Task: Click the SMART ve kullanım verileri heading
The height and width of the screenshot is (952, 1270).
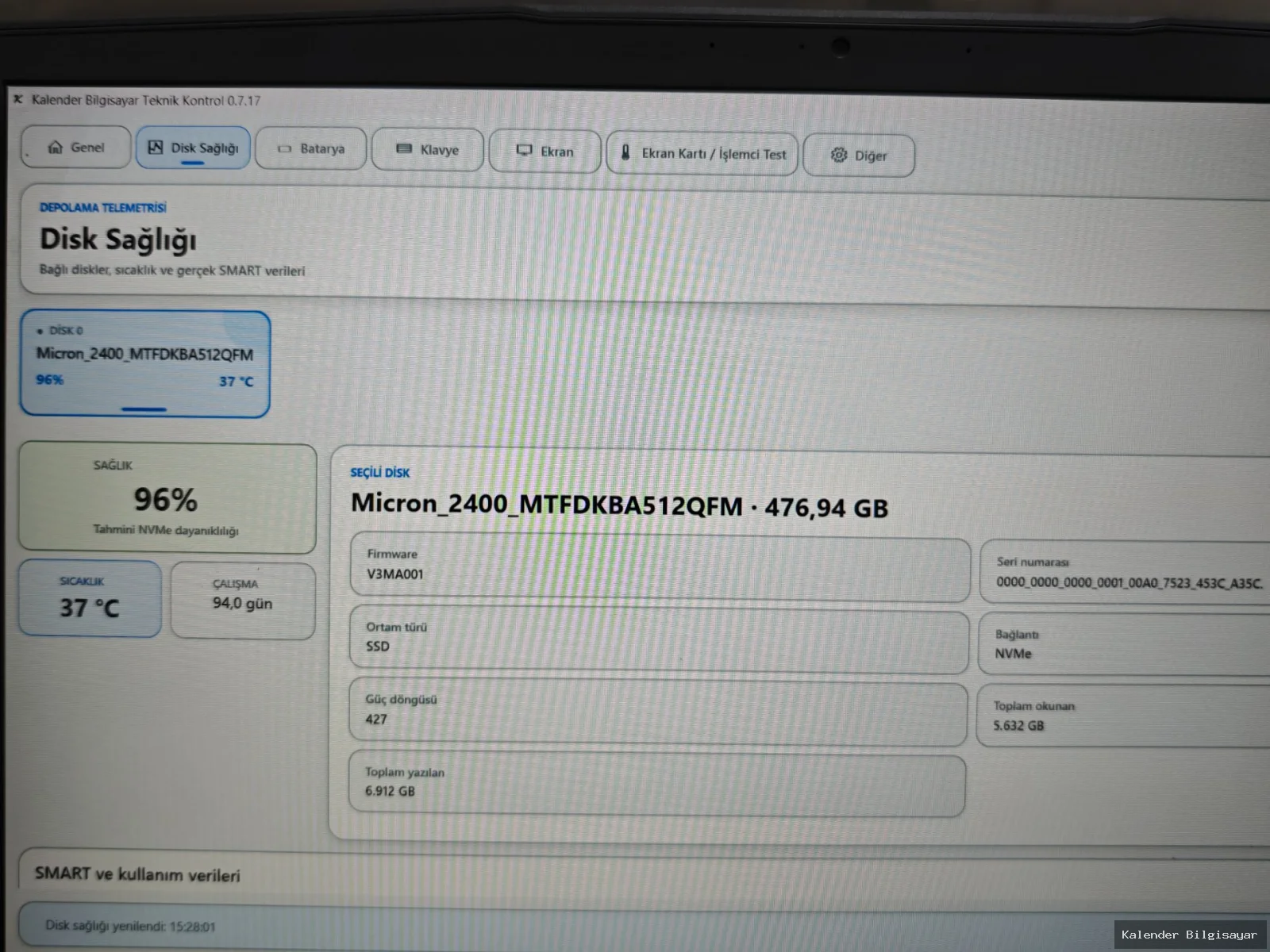Action: tap(137, 874)
